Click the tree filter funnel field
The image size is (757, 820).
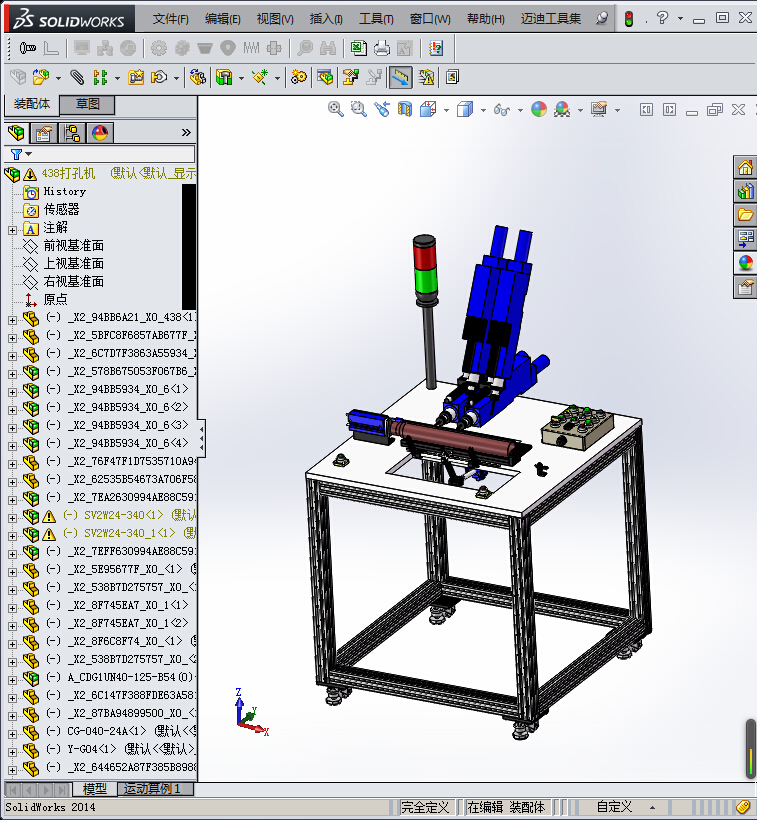[x=100, y=154]
